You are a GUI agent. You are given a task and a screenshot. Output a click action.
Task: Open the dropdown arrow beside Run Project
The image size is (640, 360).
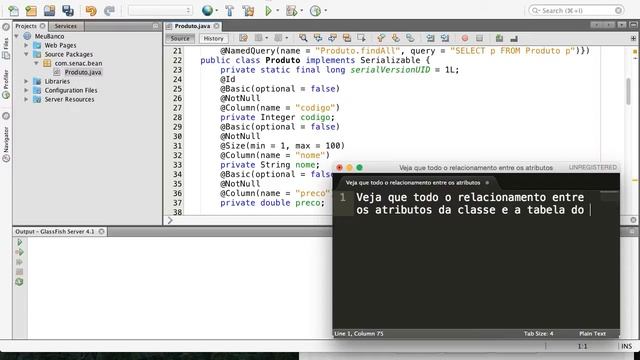pos(278,11)
